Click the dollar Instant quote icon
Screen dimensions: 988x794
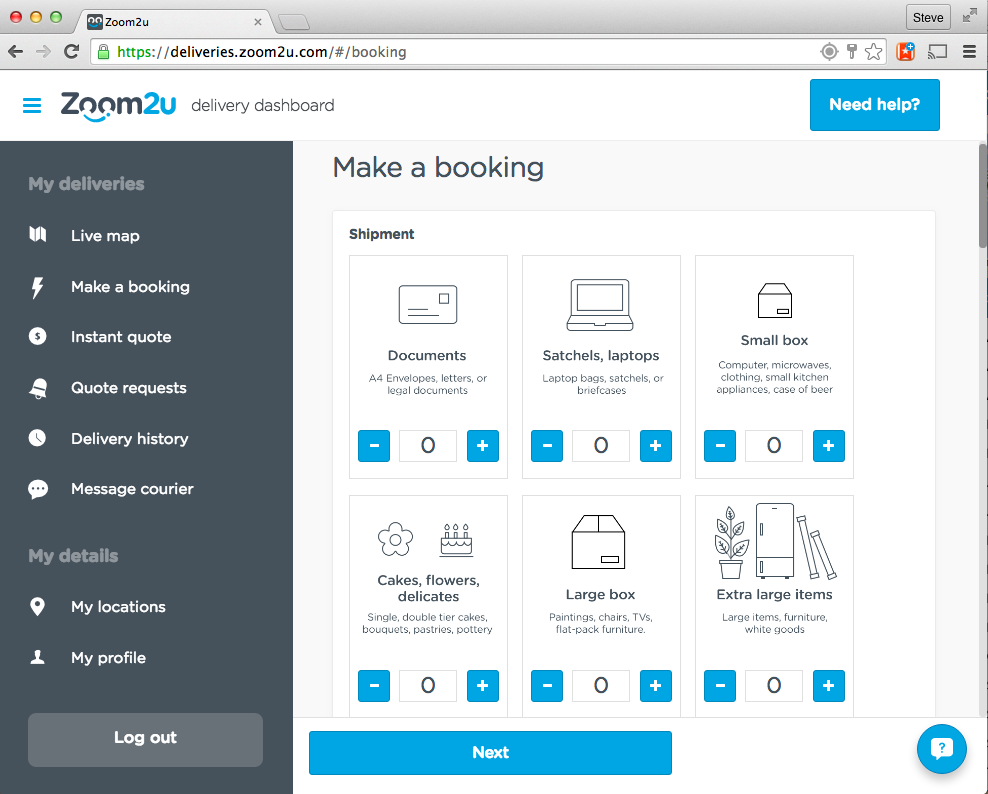[x=38, y=337]
